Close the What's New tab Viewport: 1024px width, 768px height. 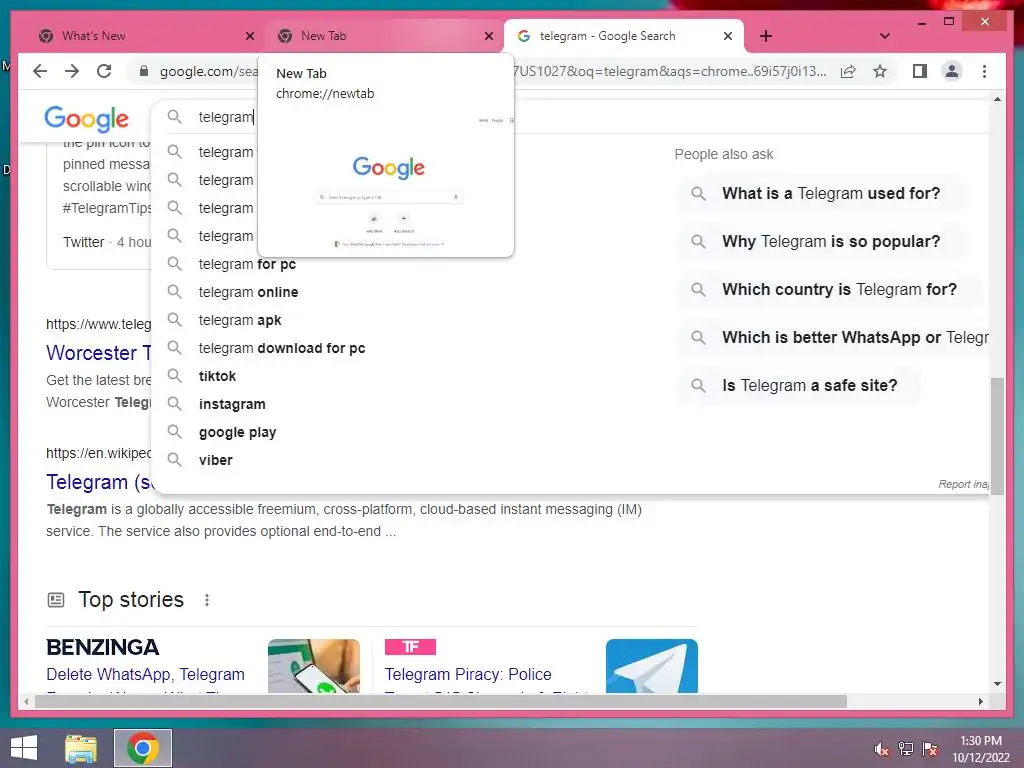[249, 36]
